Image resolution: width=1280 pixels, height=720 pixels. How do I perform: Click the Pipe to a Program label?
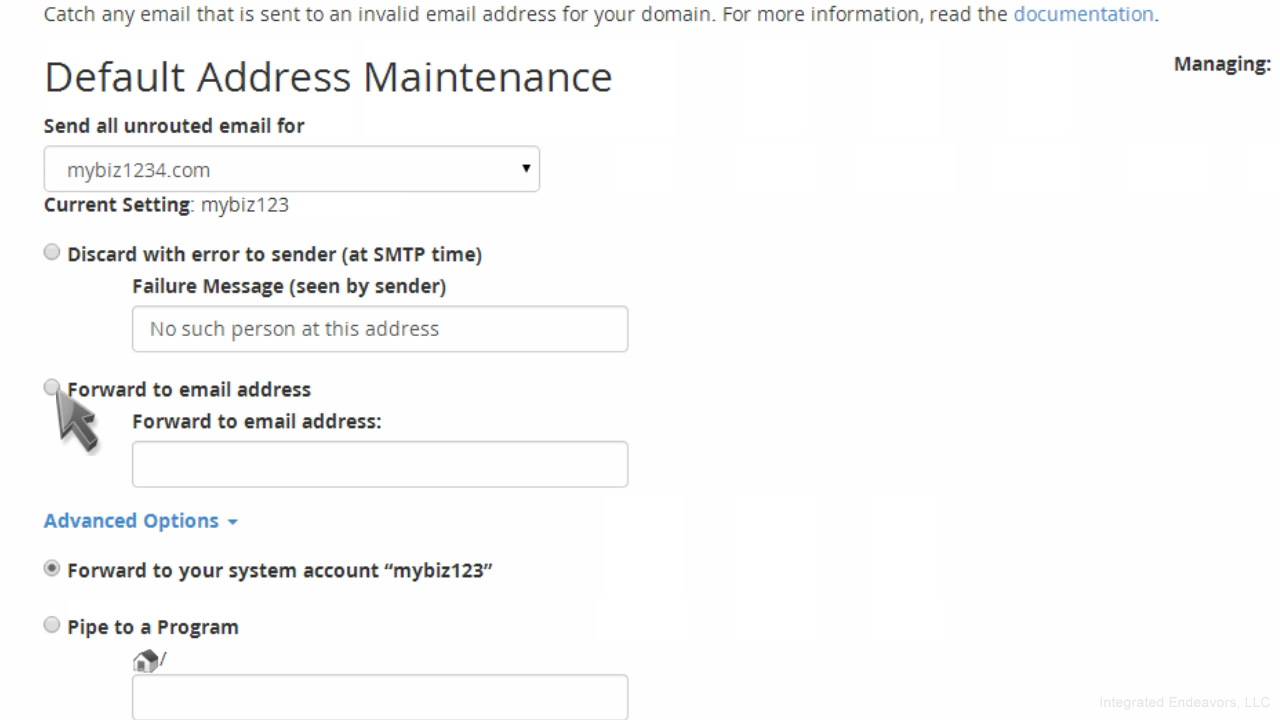(x=153, y=627)
